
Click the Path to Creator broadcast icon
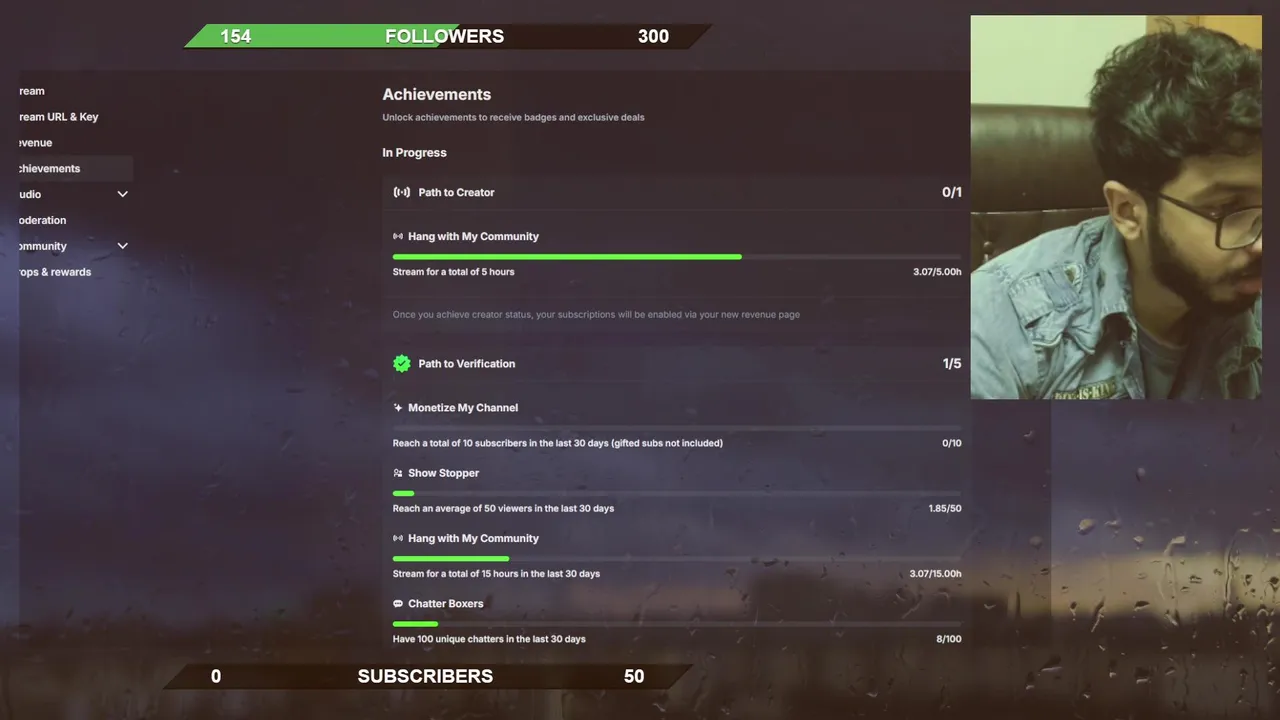point(402,192)
